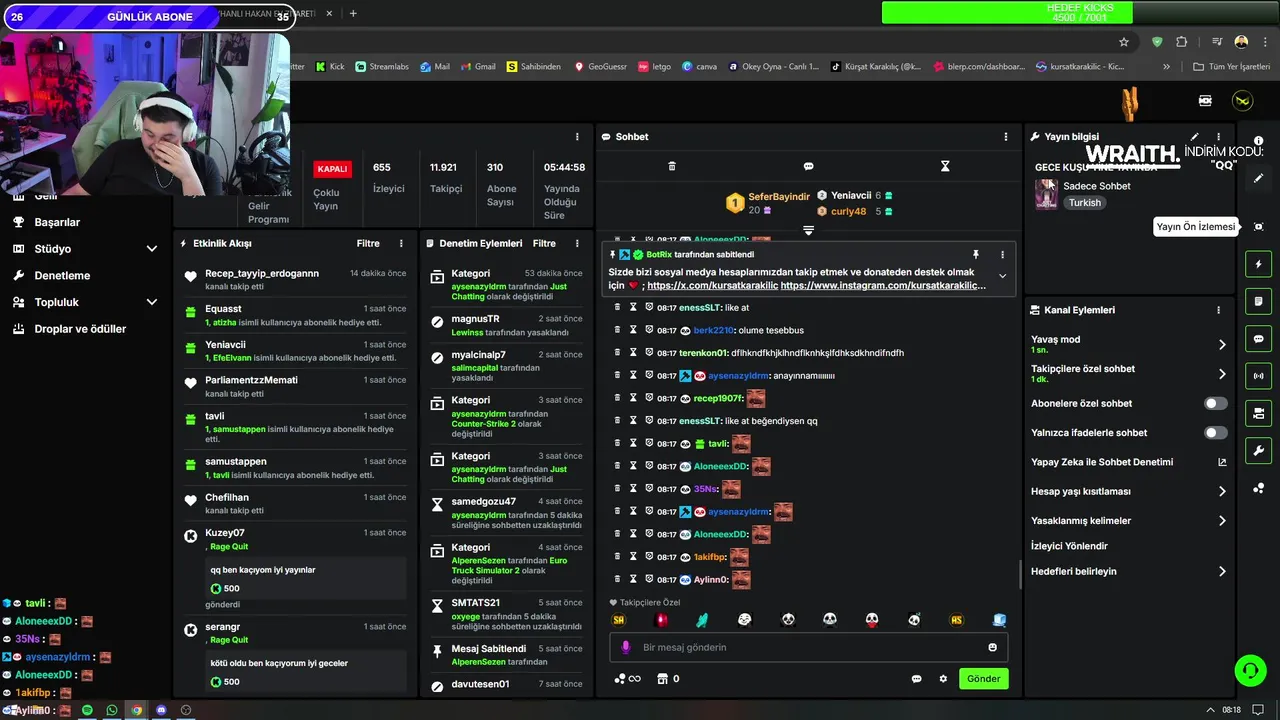Delete berk2210's chat message
The width and height of the screenshot is (1280, 720).
pyautogui.click(x=617, y=330)
